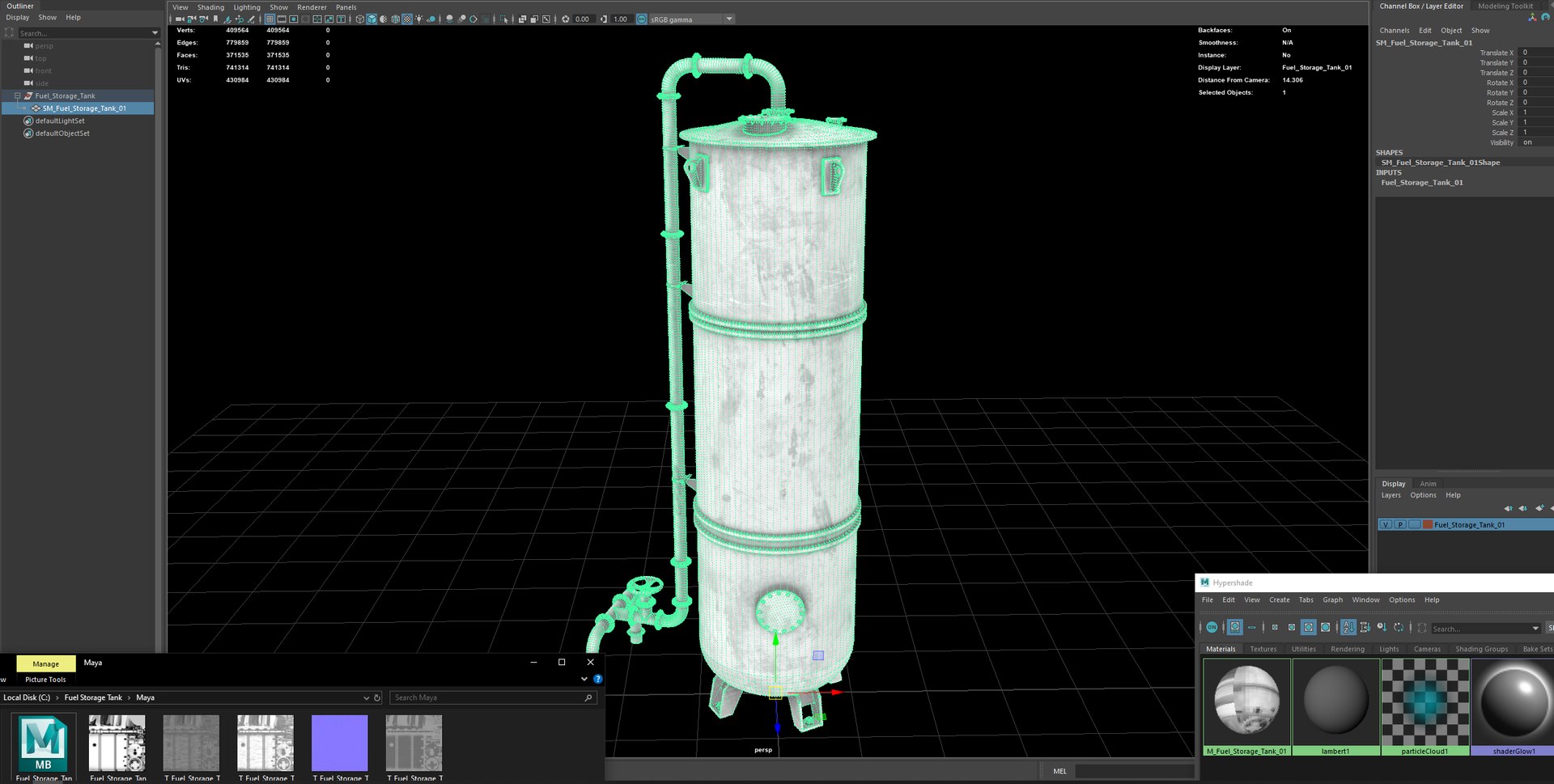
Task: Click the Search Maya field in explorer
Action: (x=494, y=697)
